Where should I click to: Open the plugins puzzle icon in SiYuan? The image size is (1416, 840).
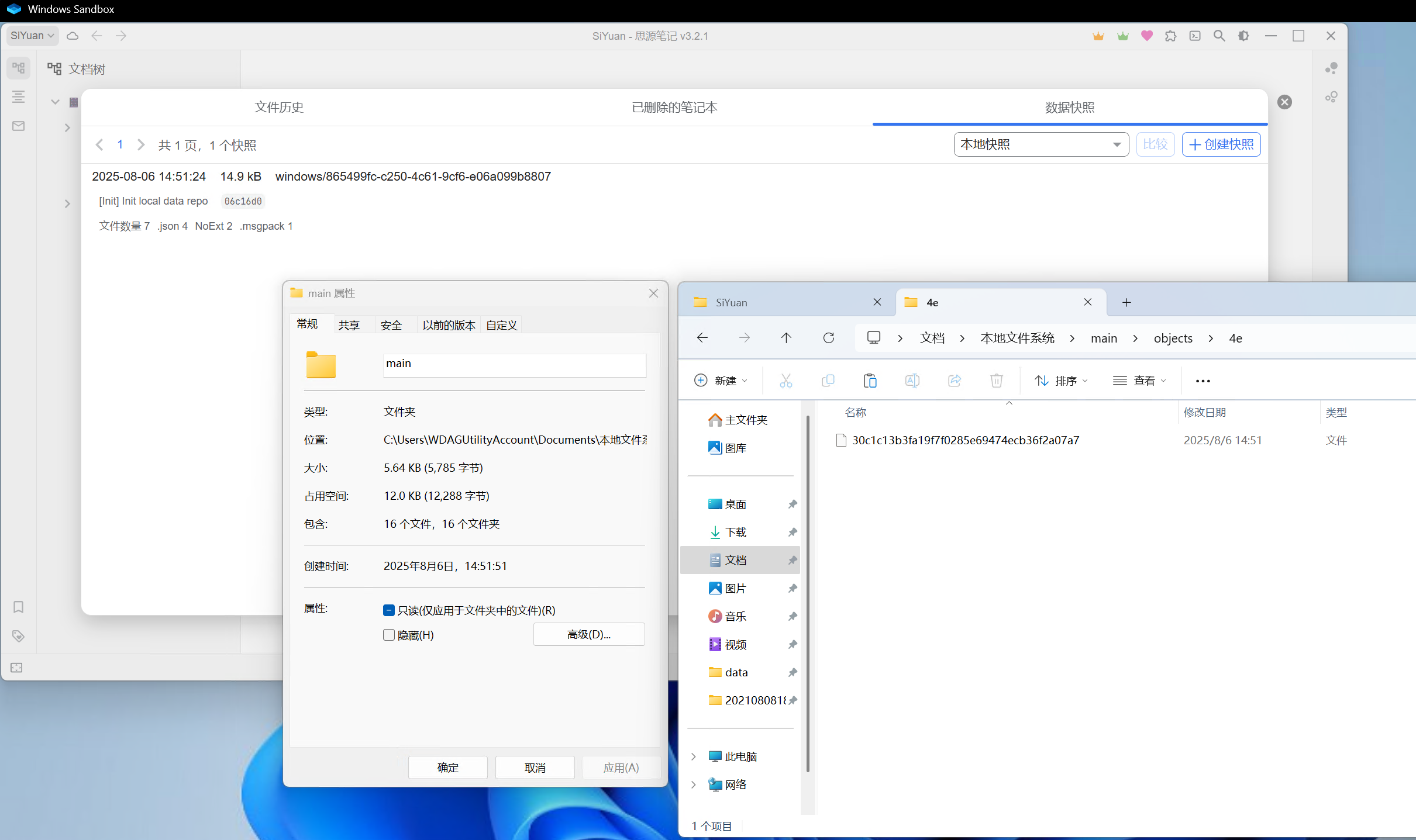(1170, 36)
